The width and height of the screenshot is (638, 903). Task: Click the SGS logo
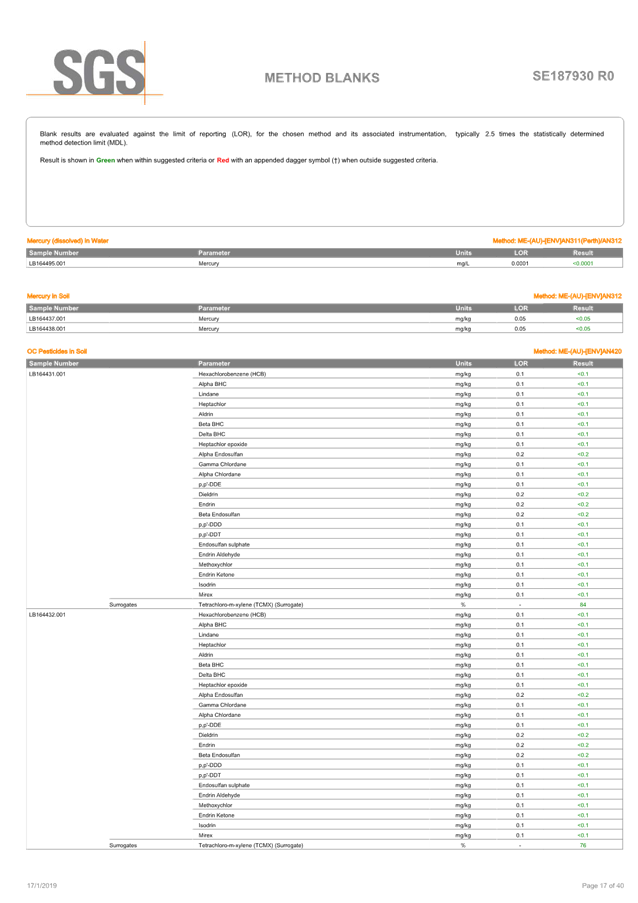coord(94,73)
